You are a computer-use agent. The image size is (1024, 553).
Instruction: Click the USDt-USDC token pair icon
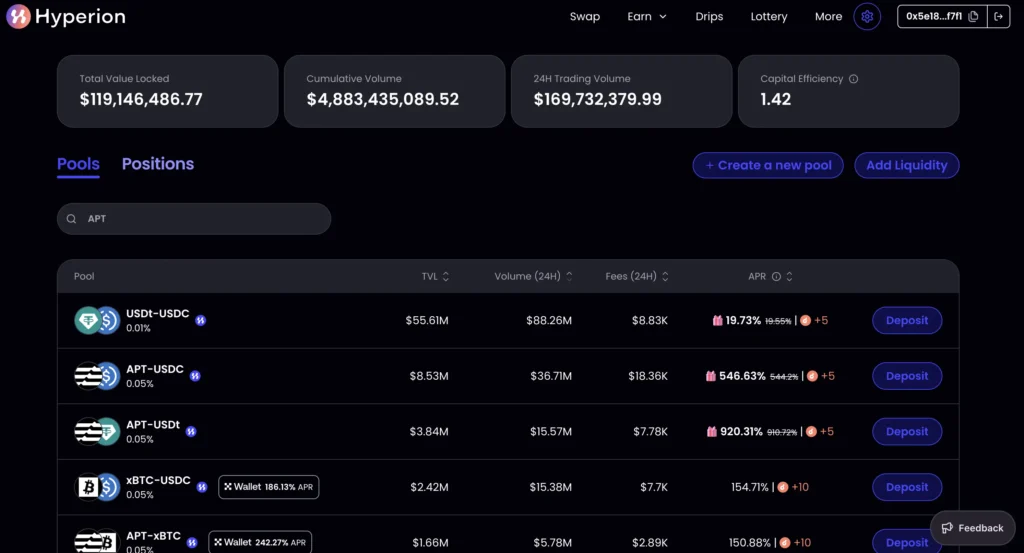97,321
